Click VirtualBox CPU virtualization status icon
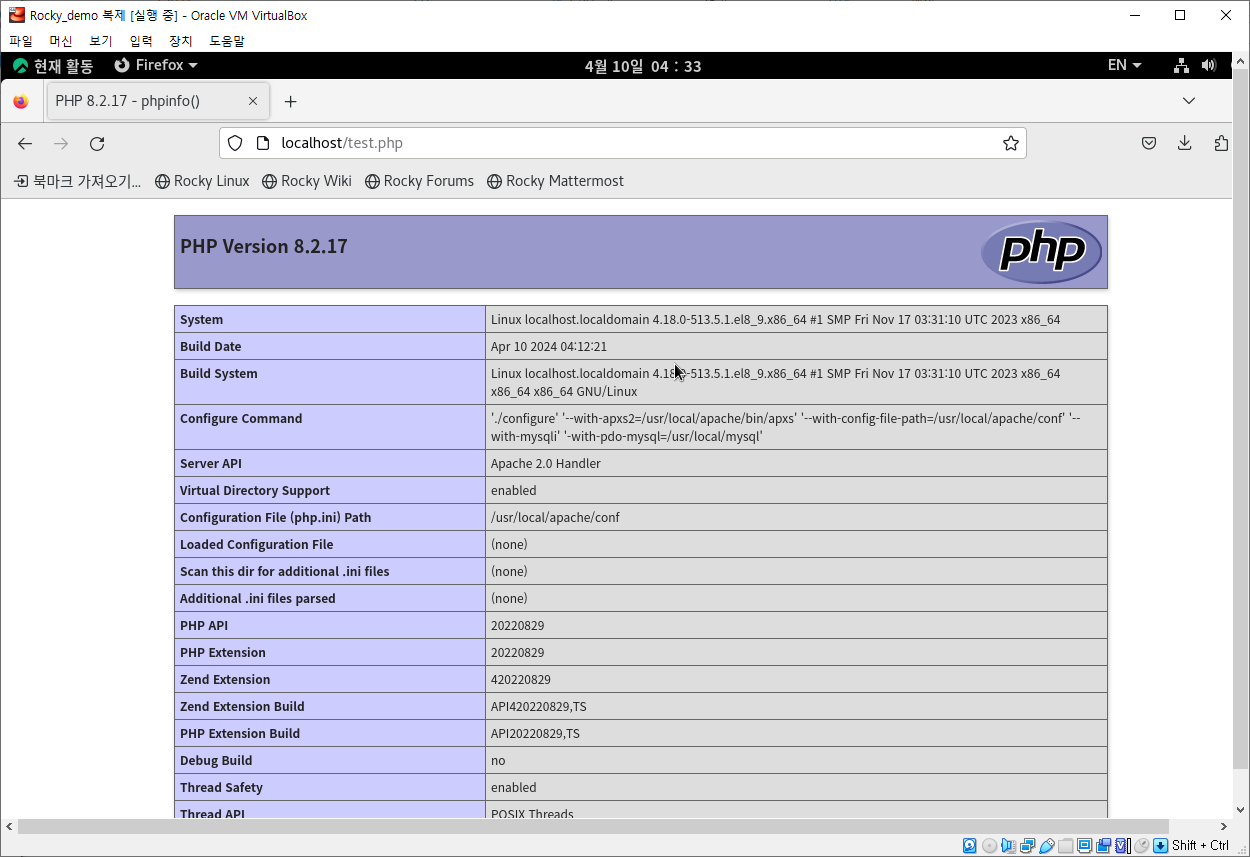1250x857 pixels. pos(1121,846)
